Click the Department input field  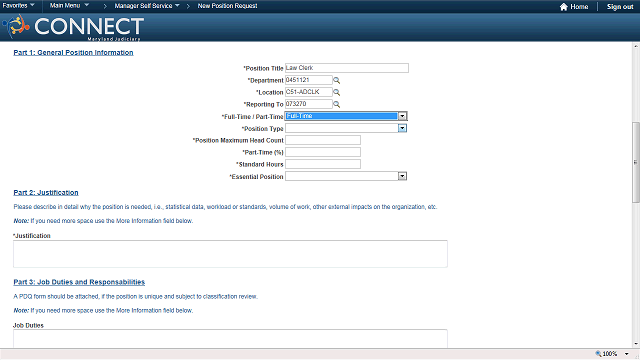pyautogui.click(x=309, y=80)
